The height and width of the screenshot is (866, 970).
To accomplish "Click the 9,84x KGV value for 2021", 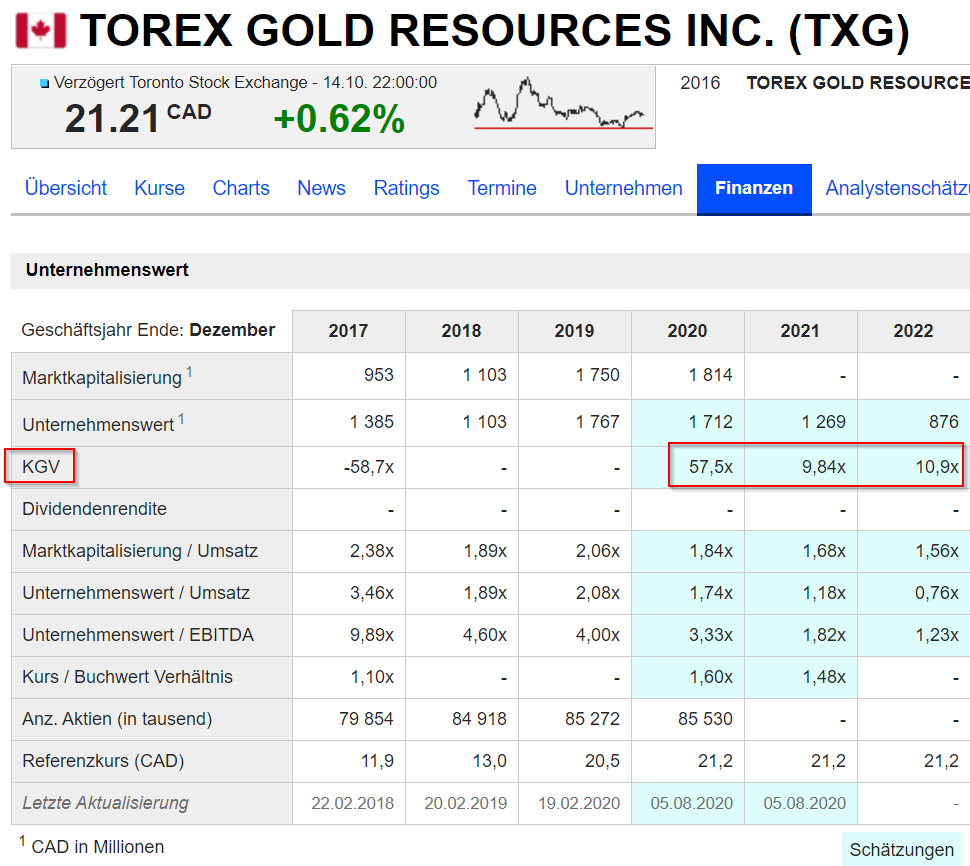I will (823, 467).
